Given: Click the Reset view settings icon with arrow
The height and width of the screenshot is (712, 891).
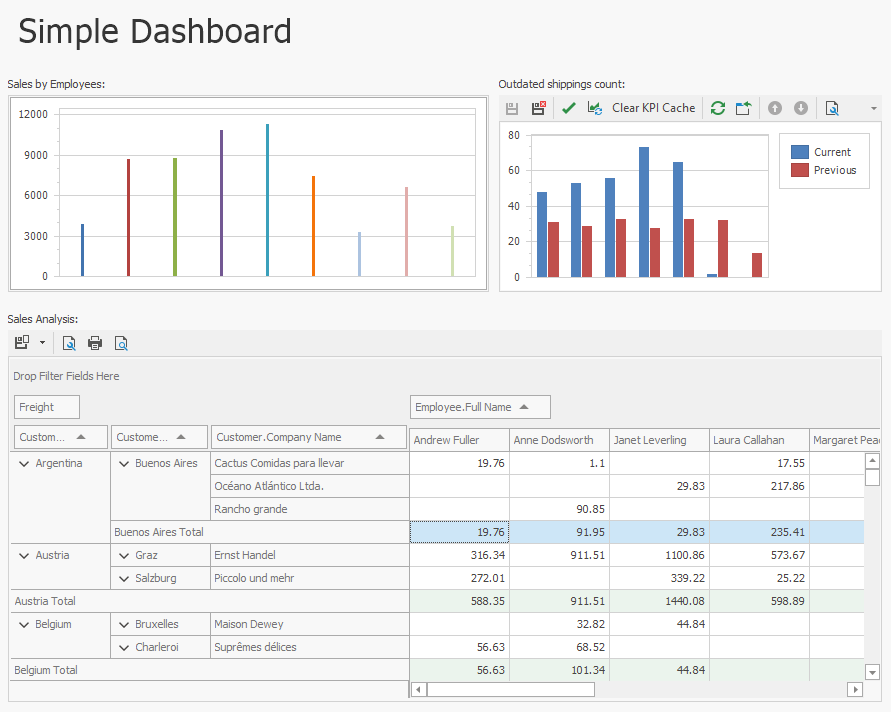Looking at the screenshot, I should pyautogui.click(x=743, y=108).
